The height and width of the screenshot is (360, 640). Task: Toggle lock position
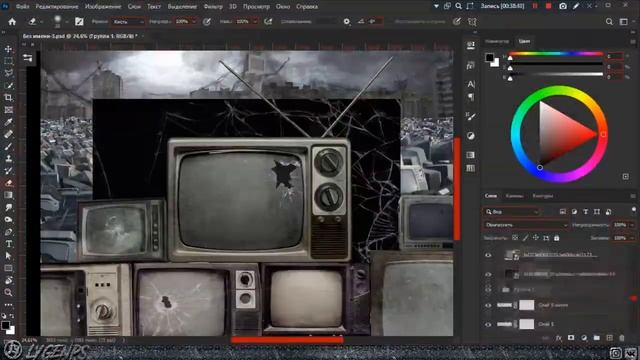[536, 238]
